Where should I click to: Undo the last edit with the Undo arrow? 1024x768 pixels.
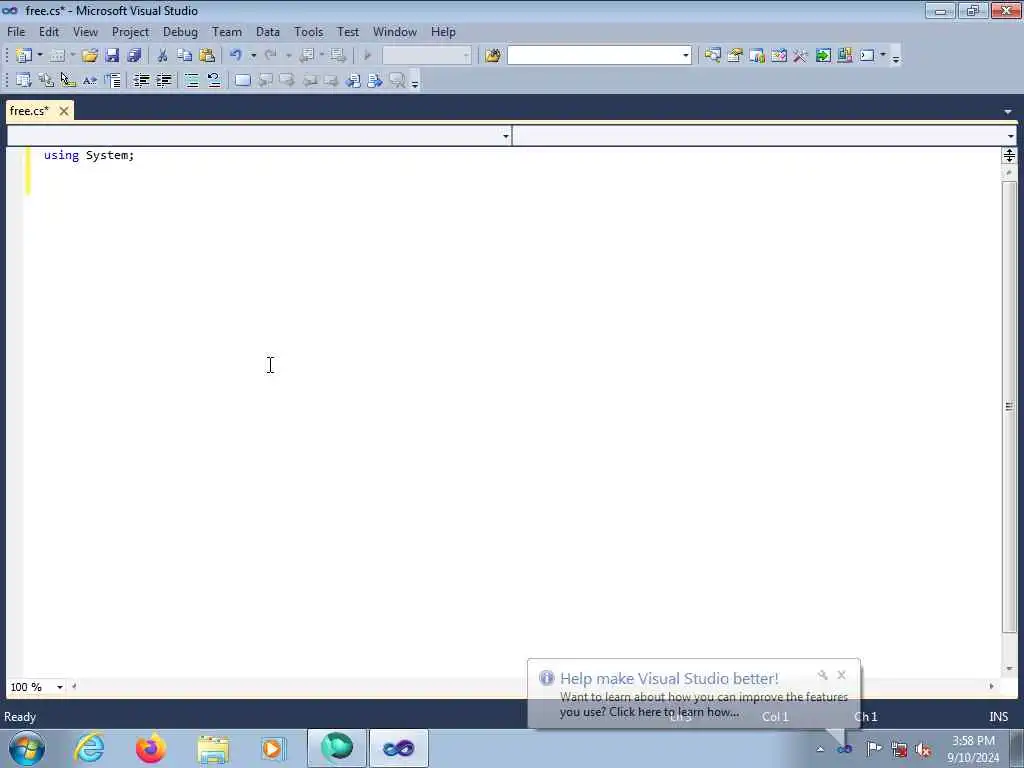click(236, 56)
